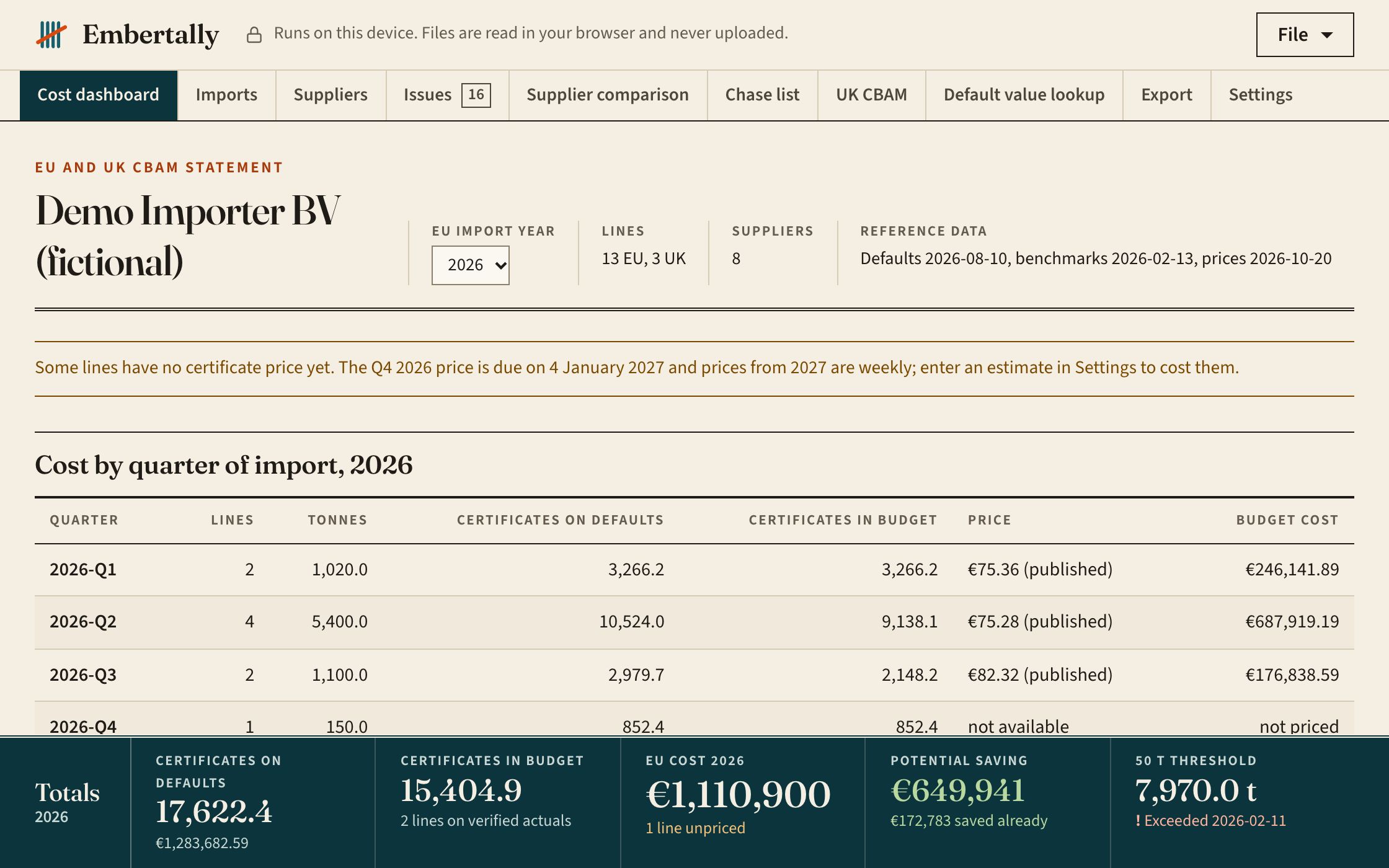Click the 'Cost by quarter of import, 2026' heading
This screenshot has width=1389, height=868.
pyautogui.click(x=223, y=465)
